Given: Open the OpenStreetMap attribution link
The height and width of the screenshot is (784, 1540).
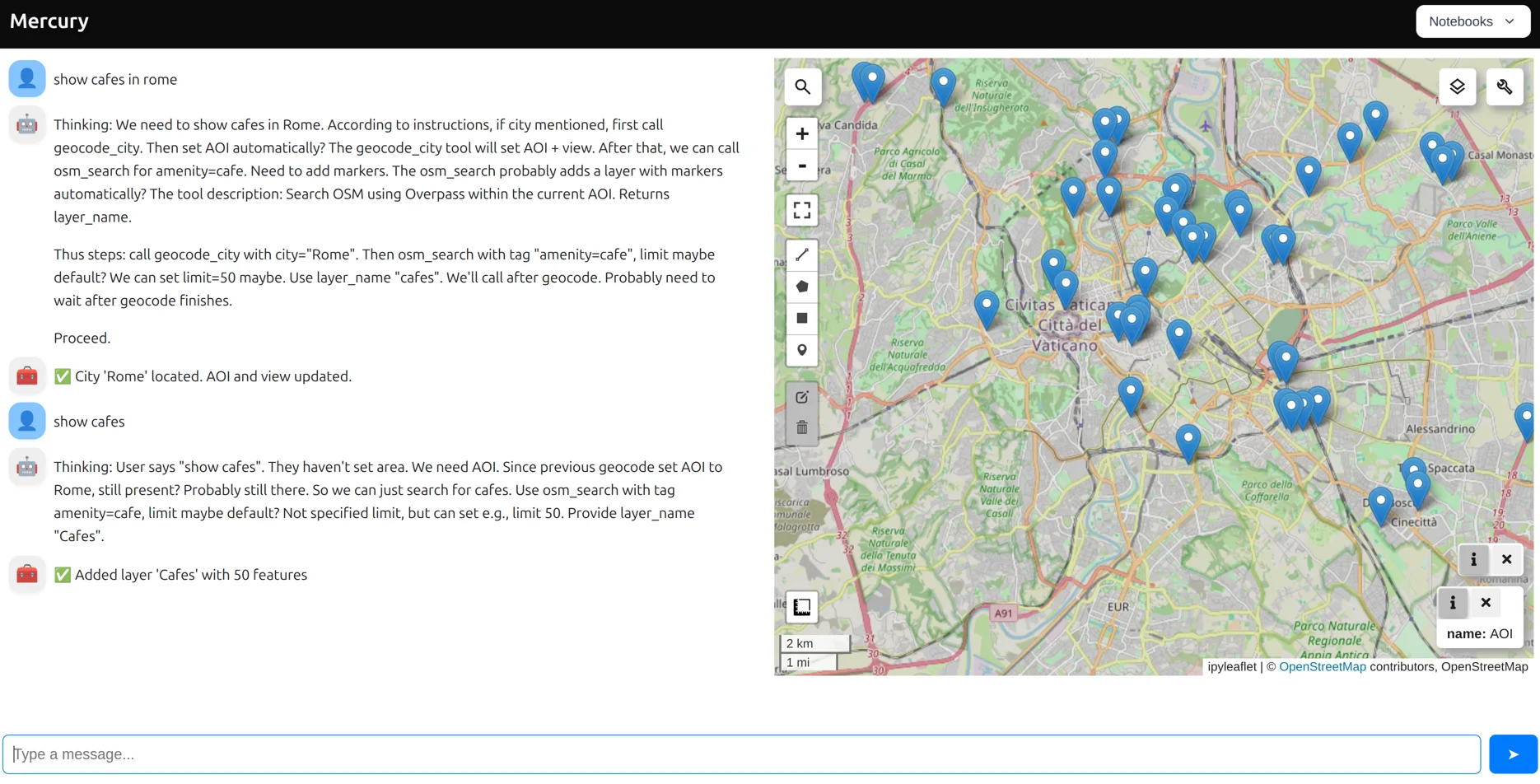Looking at the screenshot, I should [1322, 667].
